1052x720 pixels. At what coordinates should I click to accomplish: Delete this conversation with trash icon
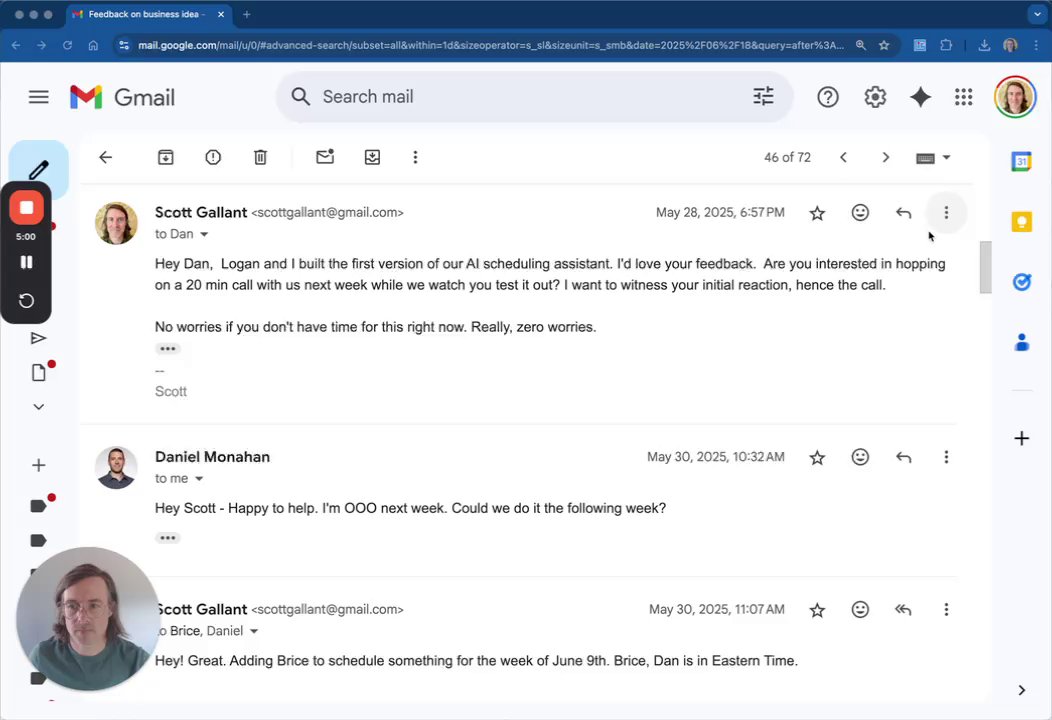coord(260,157)
